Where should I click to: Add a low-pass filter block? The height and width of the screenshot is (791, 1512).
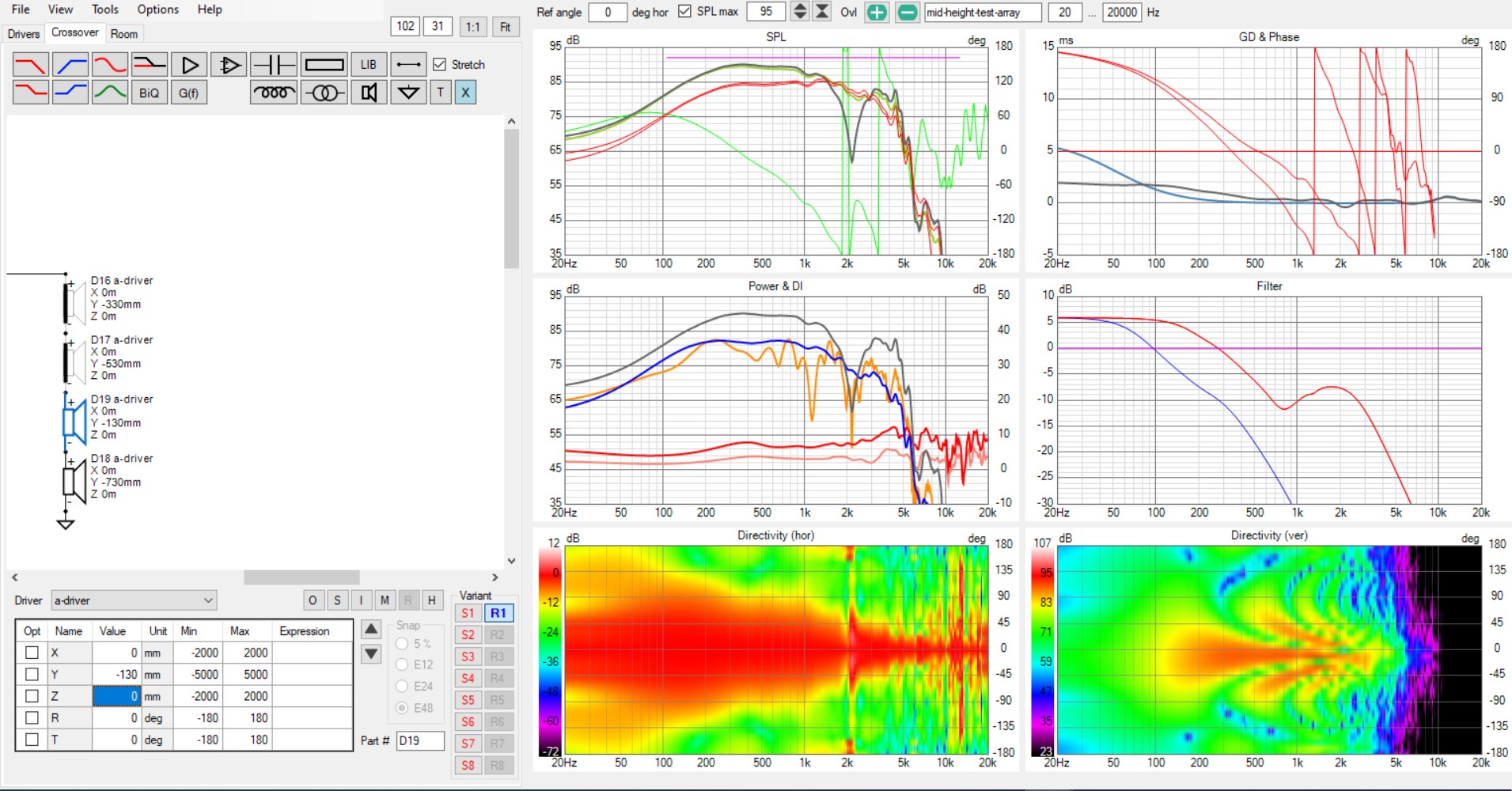(x=31, y=64)
